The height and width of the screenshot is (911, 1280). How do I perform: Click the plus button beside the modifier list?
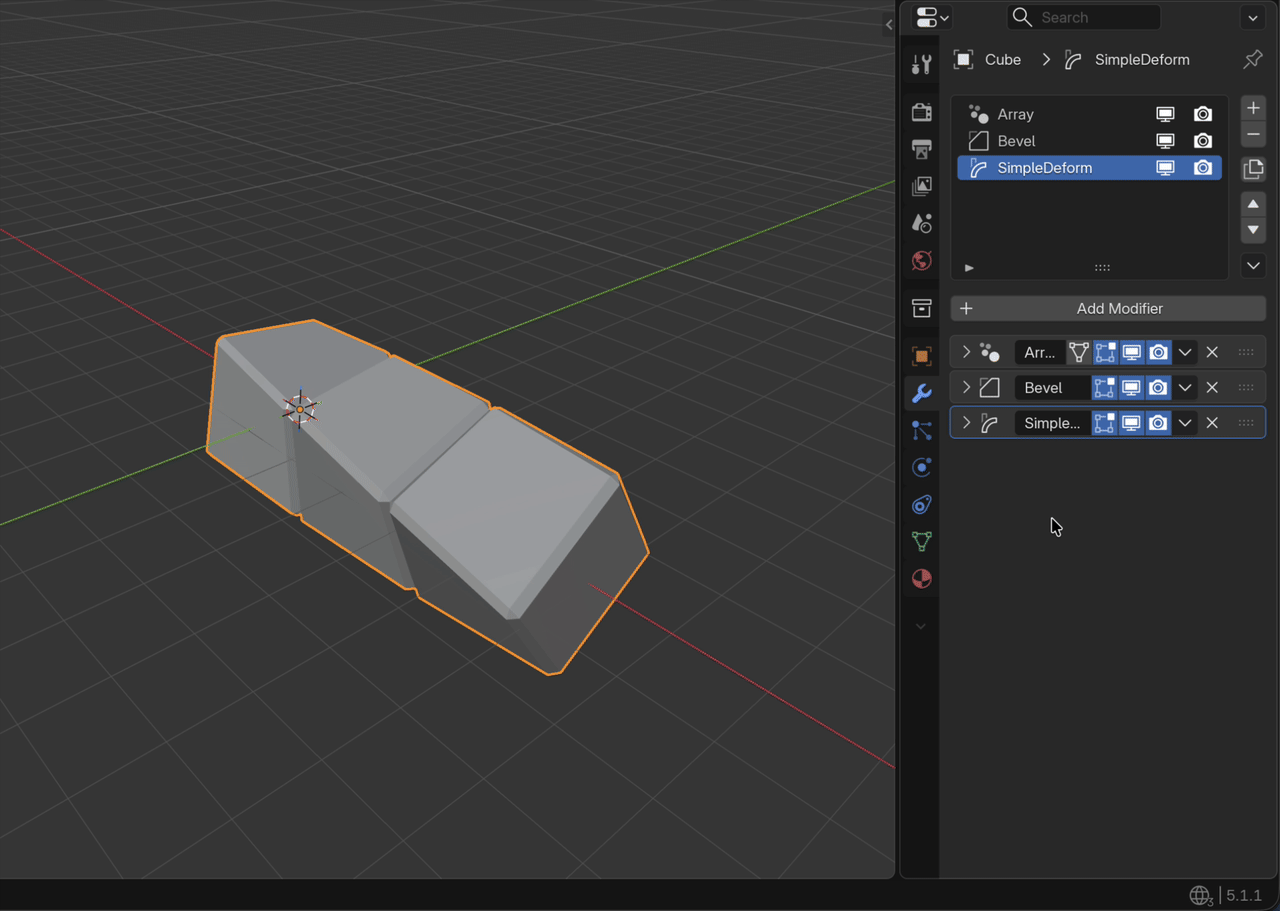coord(1253,108)
